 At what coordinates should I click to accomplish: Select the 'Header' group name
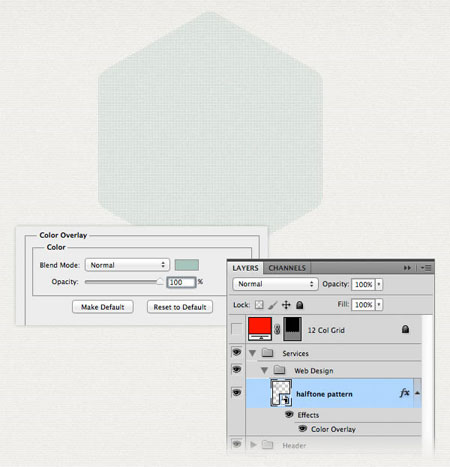tap(294, 445)
